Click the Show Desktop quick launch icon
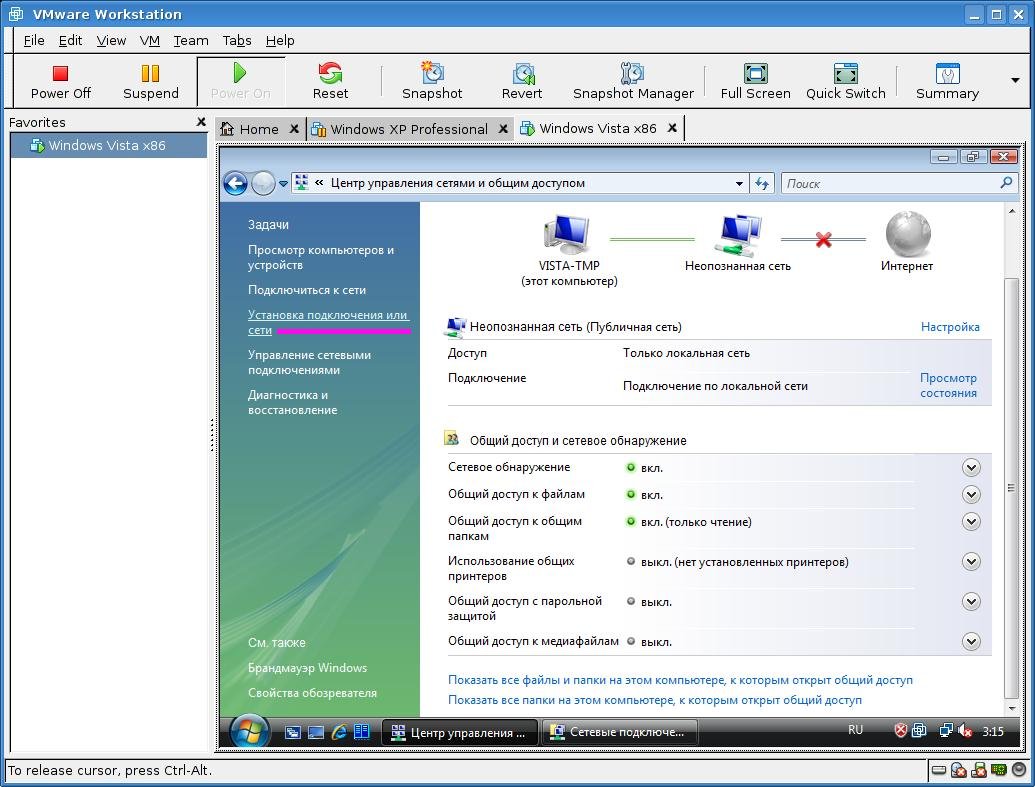This screenshot has width=1035, height=787. (x=316, y=732)
